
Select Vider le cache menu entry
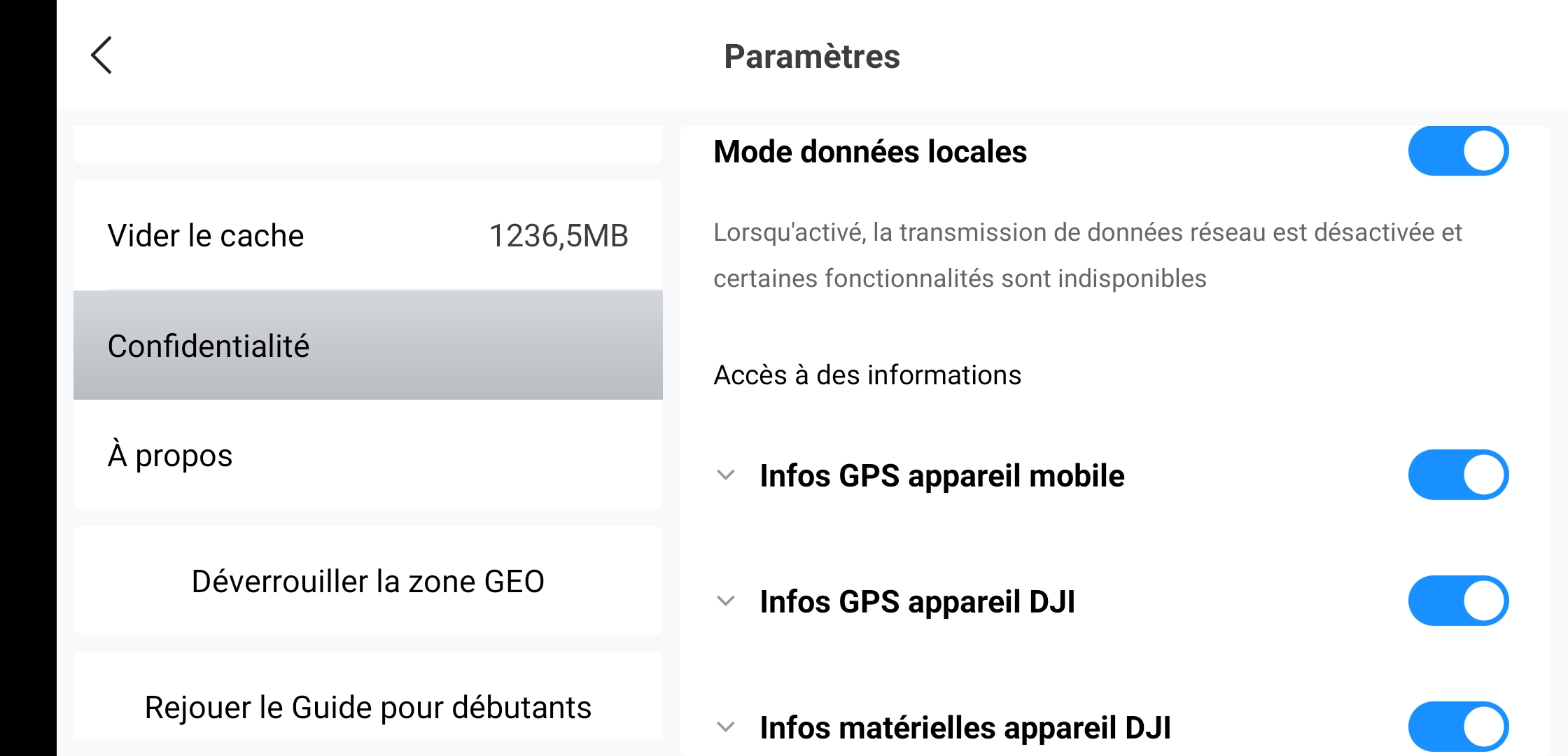click(x=368, y=235)
